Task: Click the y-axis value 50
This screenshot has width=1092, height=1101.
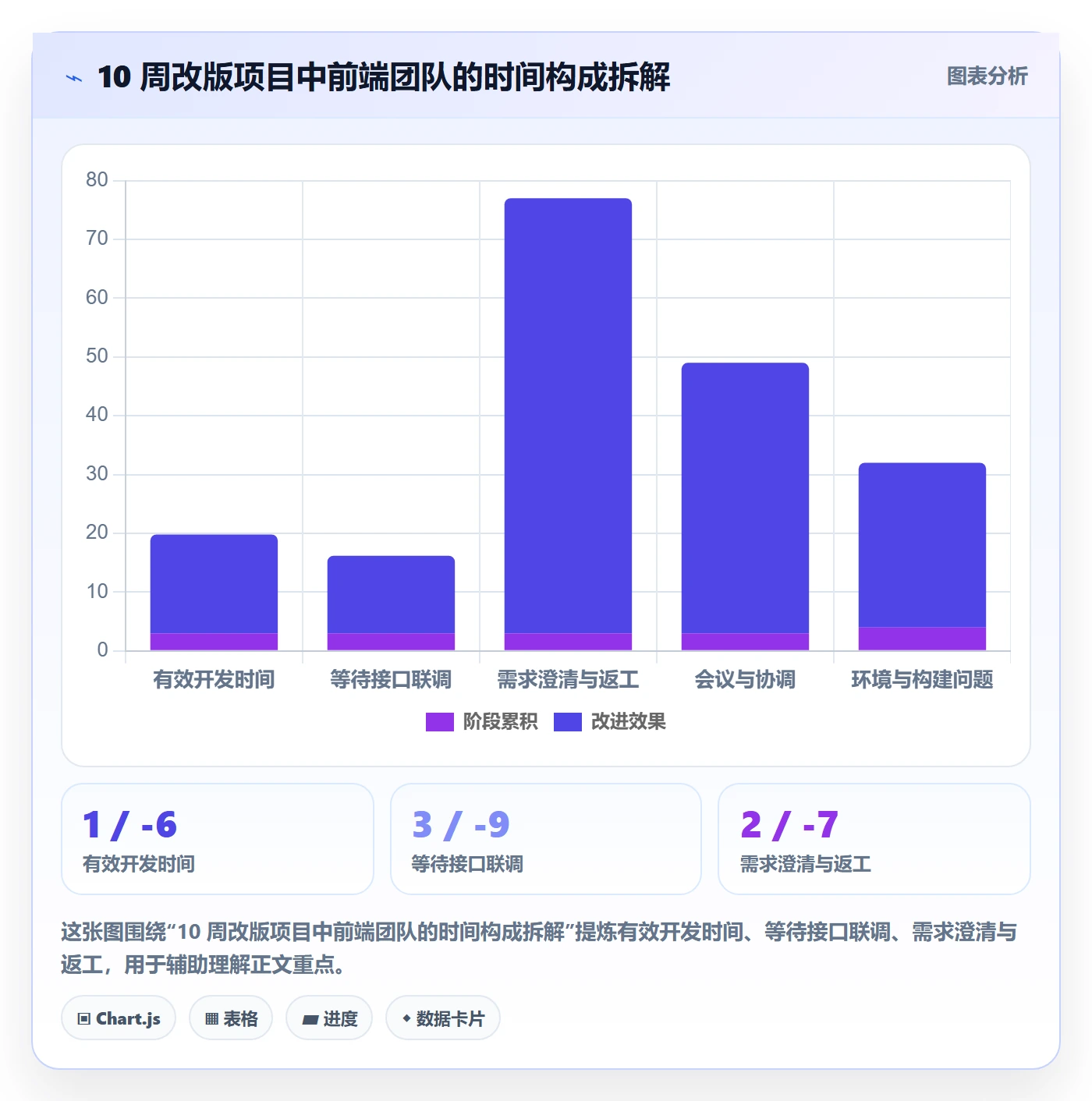Action: point(97,356)
